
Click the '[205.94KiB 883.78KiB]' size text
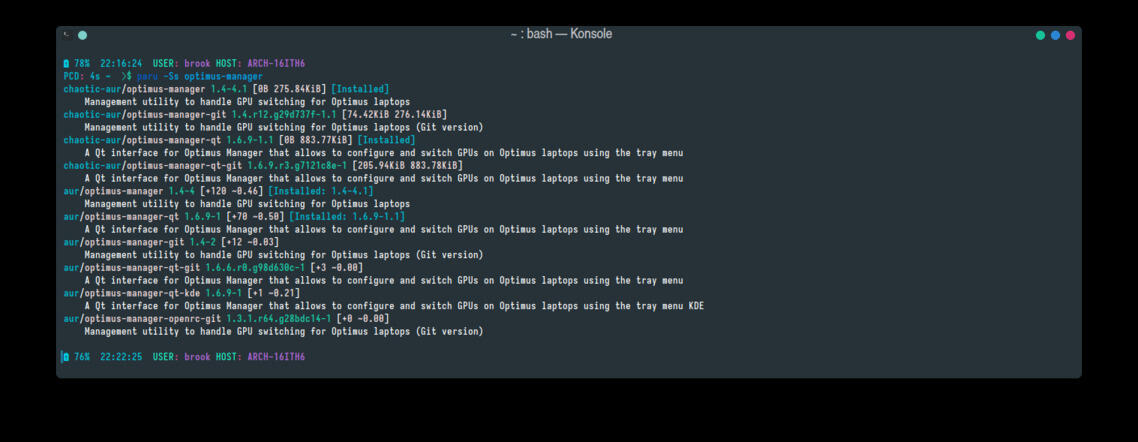pos(408,165)
